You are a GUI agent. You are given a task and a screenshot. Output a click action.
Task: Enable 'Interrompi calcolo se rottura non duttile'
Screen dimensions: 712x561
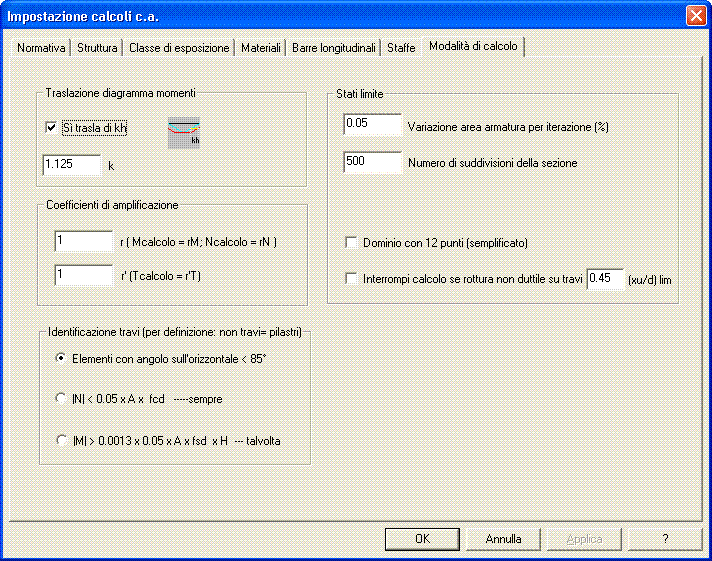click(351, 279)
